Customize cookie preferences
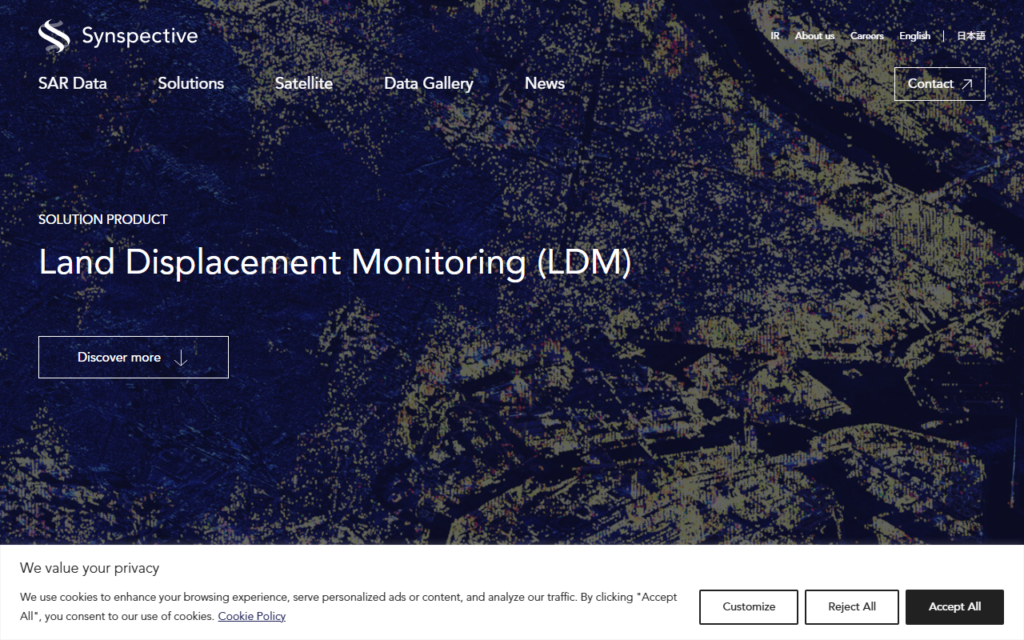 click(x=748, y=607)
